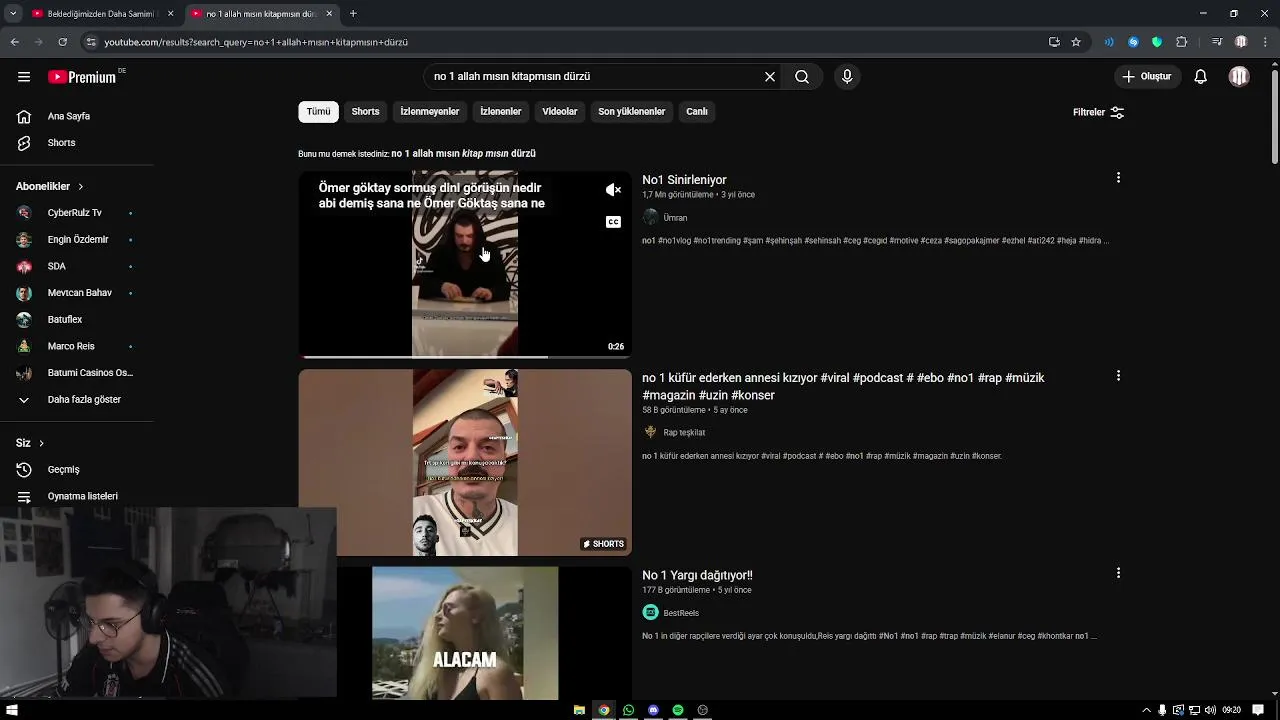
Task: Select the Son yüklenenler filter chip
Action: click(631, 112)
